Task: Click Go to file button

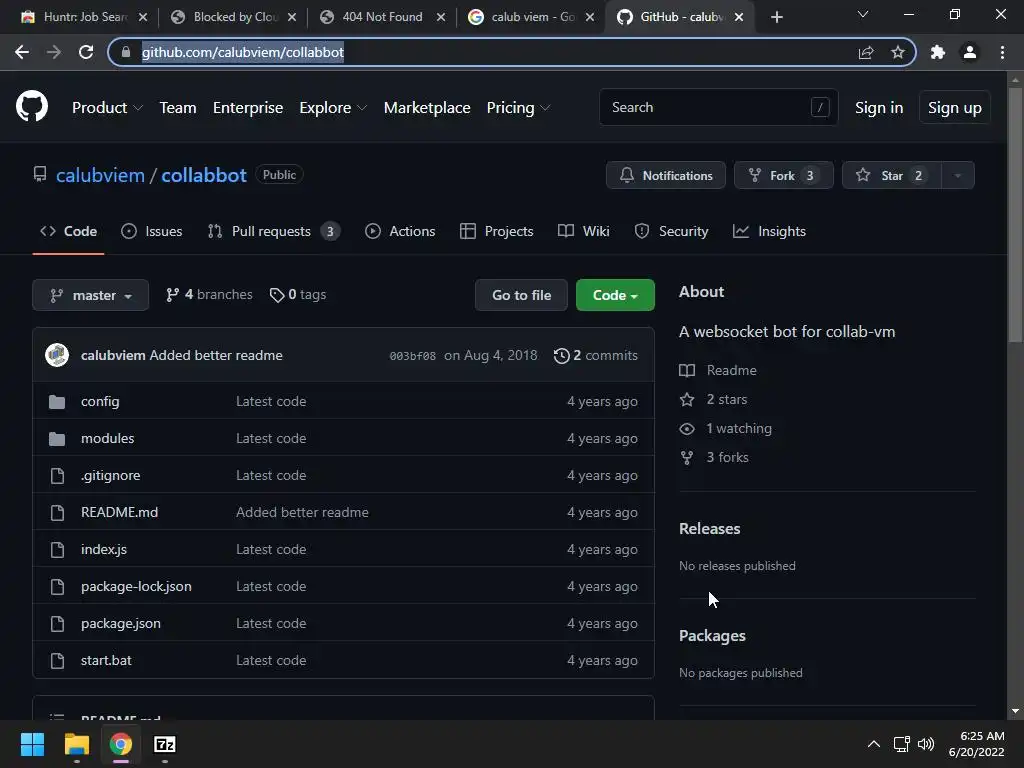Action: (521, 295)
